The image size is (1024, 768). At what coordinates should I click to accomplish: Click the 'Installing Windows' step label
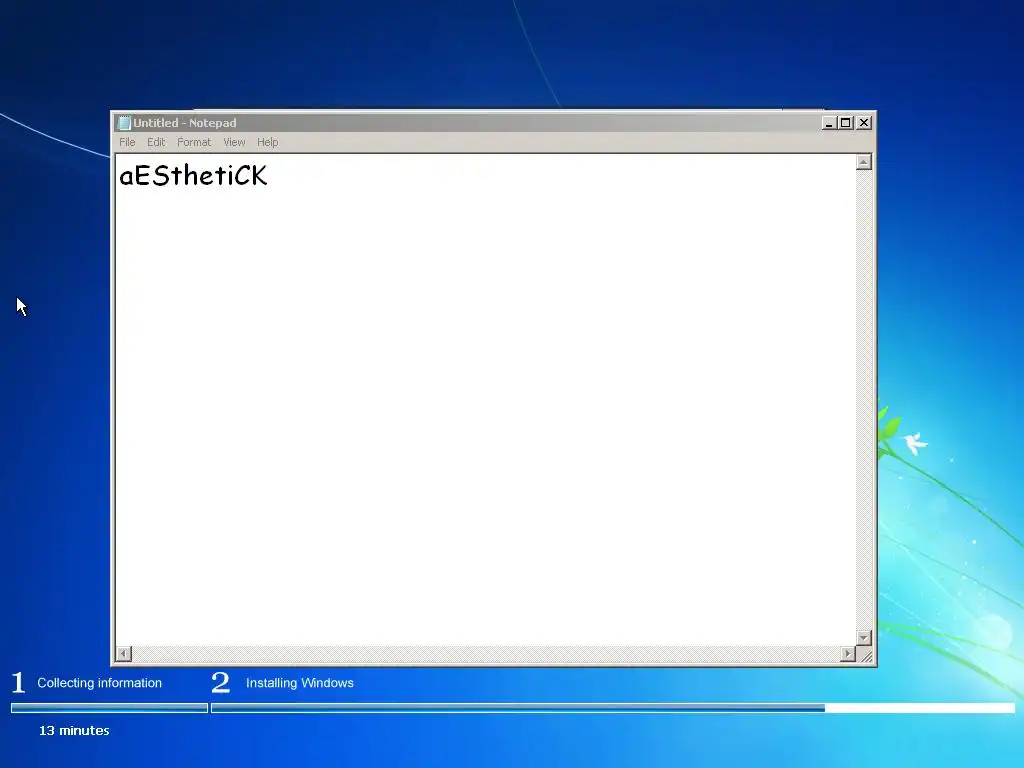point(300,682)
